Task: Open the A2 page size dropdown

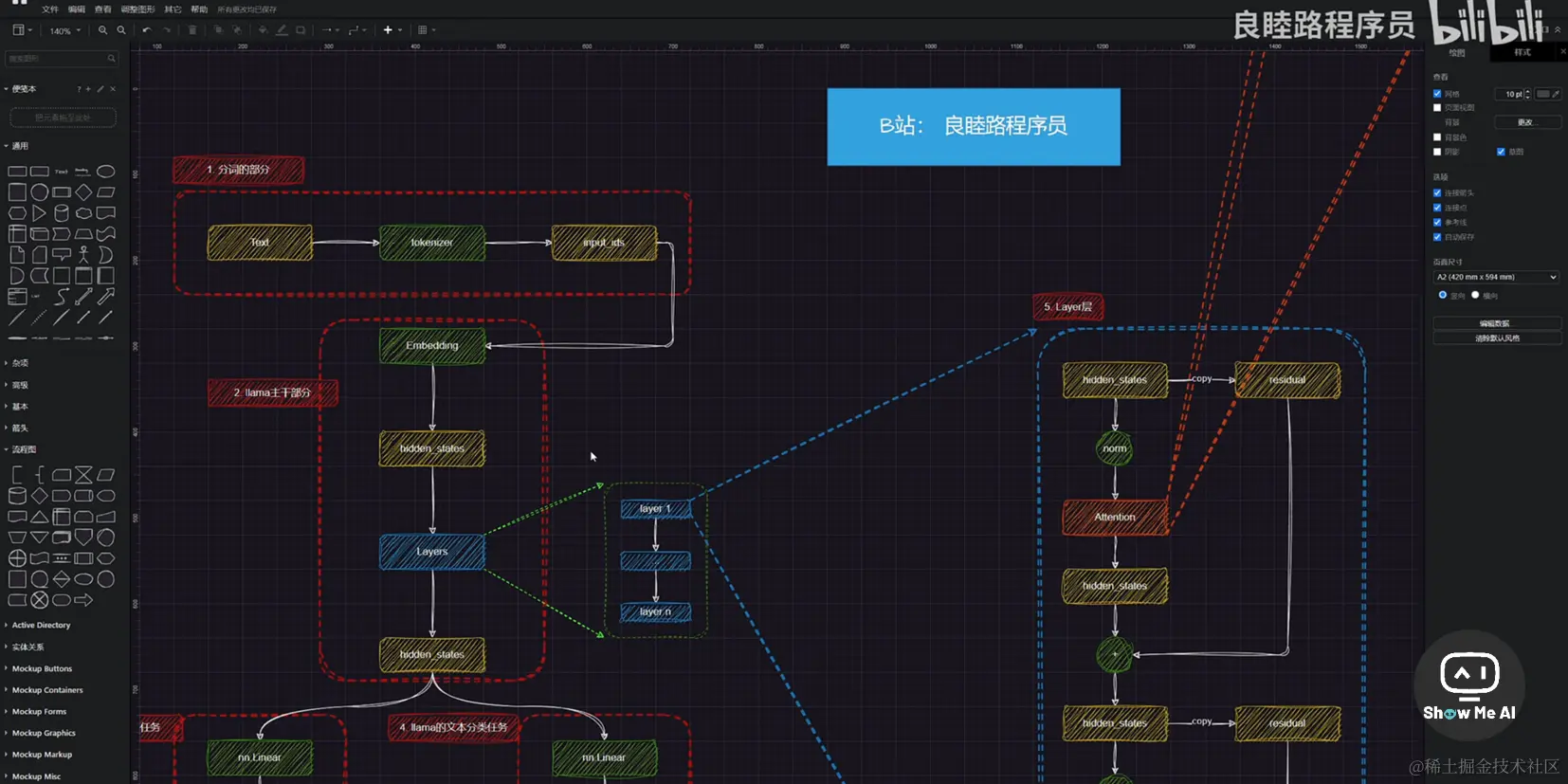Action: point(1496,277)
